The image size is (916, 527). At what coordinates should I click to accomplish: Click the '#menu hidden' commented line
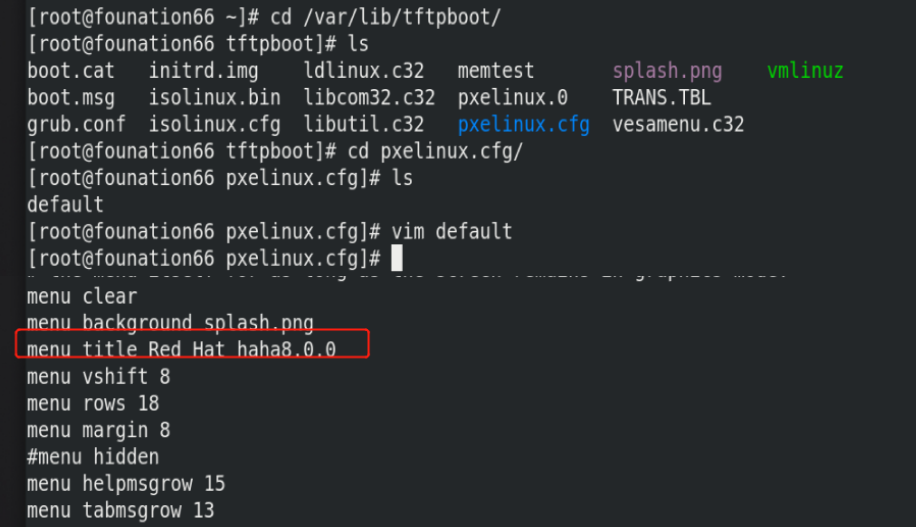(92, 456)
